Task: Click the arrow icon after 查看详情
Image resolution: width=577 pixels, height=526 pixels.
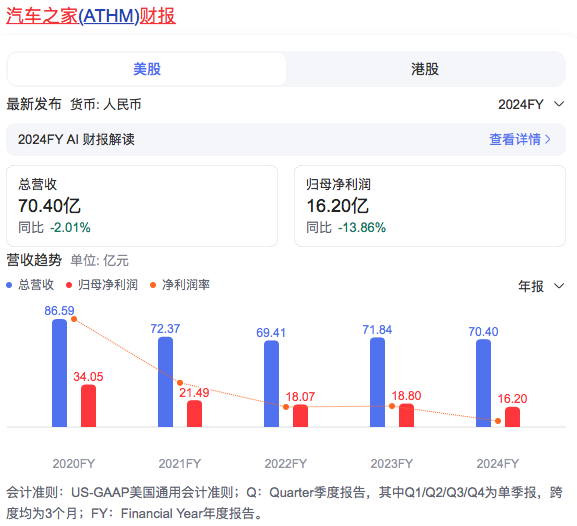Action: (x=548, y=140)
